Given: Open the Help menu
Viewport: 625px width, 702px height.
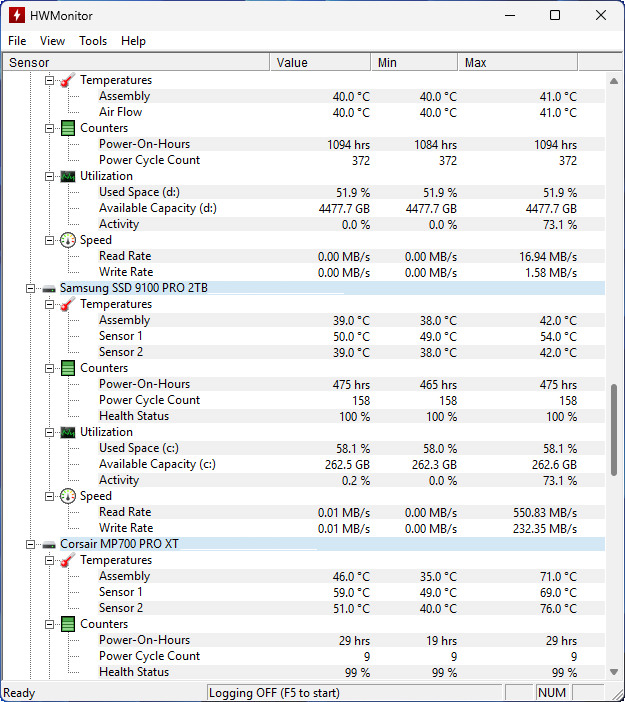Looking at the screenshot, I should click(133, 41).
